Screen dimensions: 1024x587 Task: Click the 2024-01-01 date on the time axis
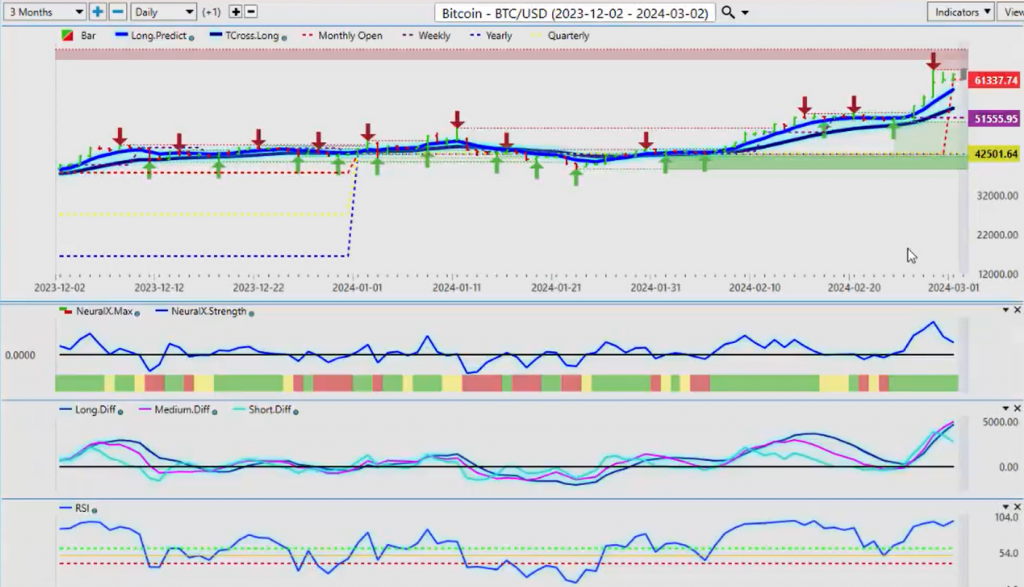pos(357,287)
